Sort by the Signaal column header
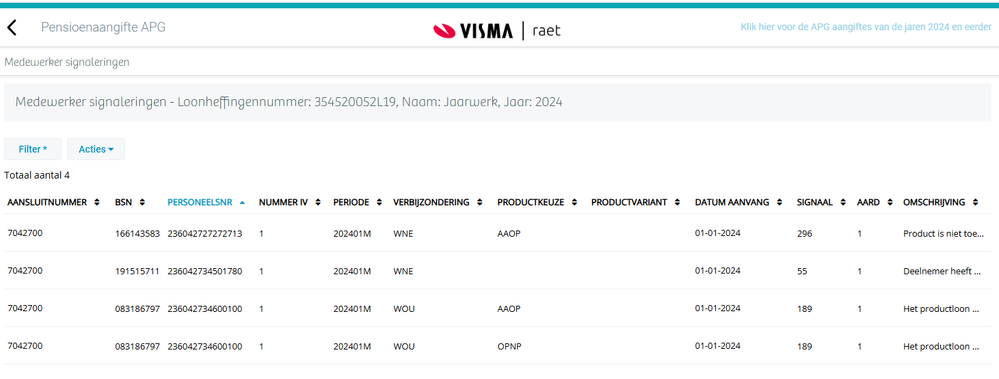Viewport: 999px width, 379px height. click(821, 202)
